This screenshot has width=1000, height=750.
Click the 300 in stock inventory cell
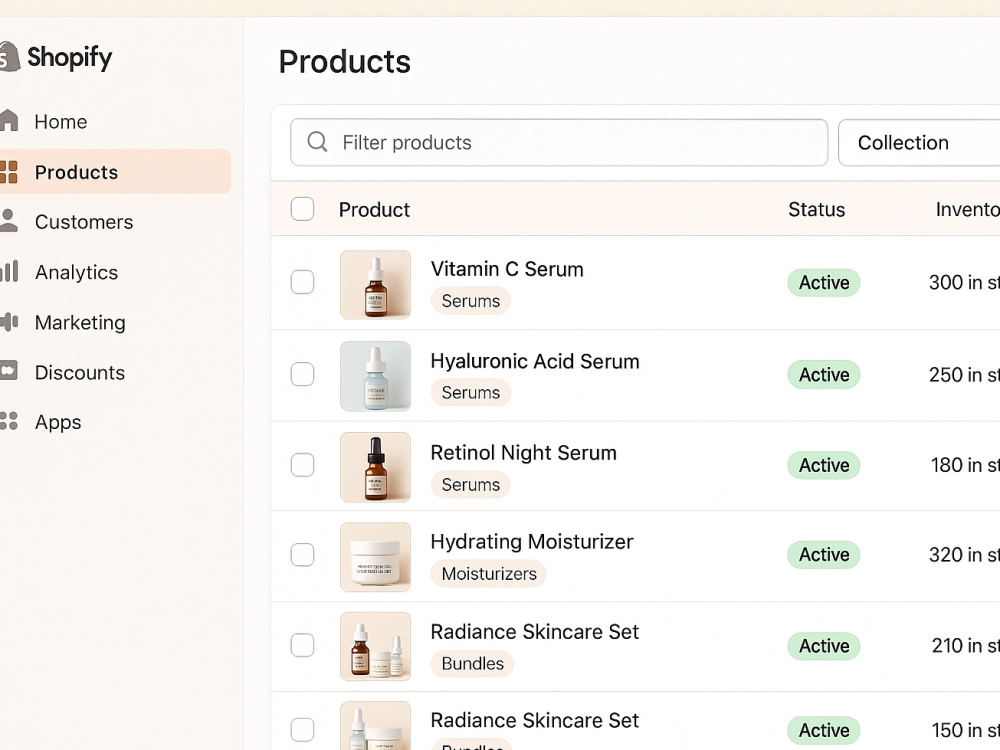pos(964,282)
